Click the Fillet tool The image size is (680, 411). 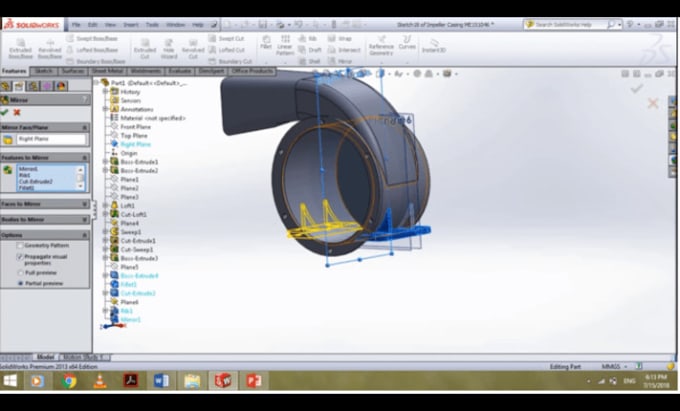click(x=266, y=42)
